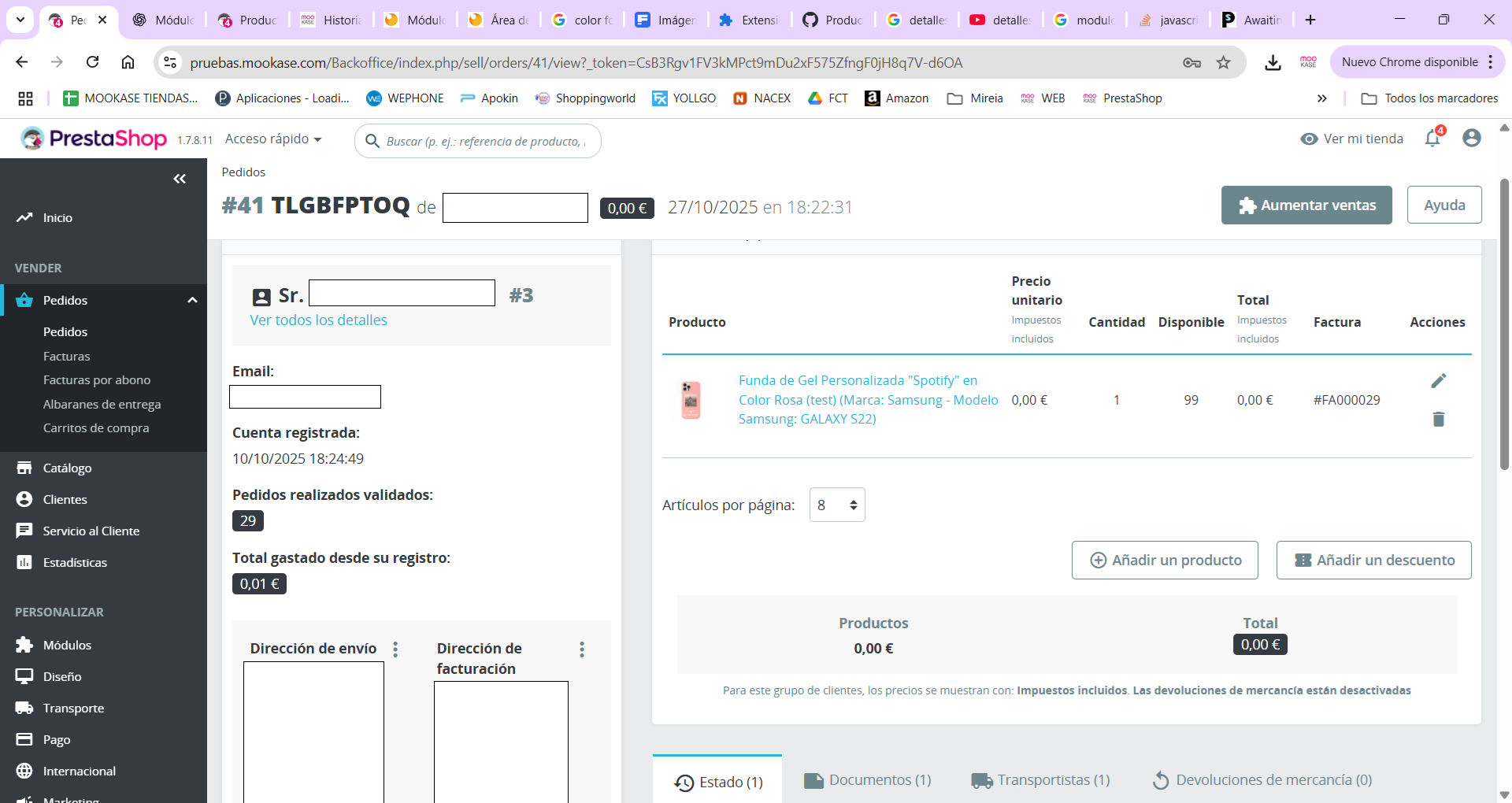
Task: Click the PrestaShop logo
Action: click(x=94, y=139)
